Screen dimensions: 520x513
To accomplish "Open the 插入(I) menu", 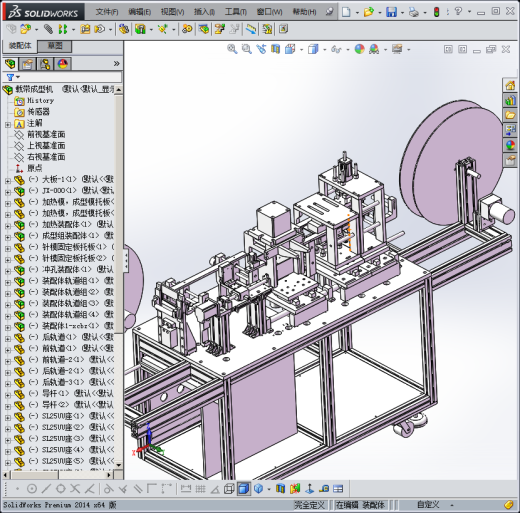I will pyautogui.click(x=204, y=12).
